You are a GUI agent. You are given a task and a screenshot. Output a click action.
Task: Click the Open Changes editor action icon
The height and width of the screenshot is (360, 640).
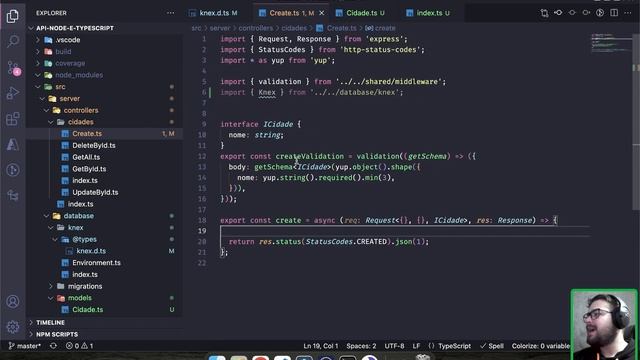click(x=544, y=13)
